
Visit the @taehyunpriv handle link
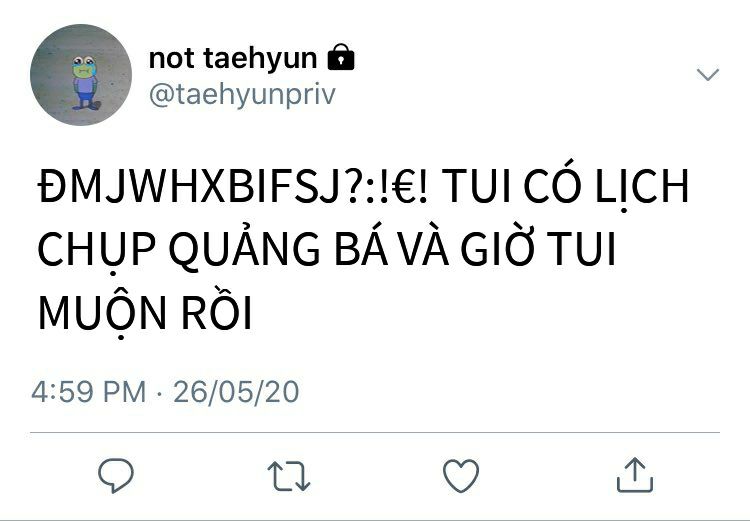242,94
